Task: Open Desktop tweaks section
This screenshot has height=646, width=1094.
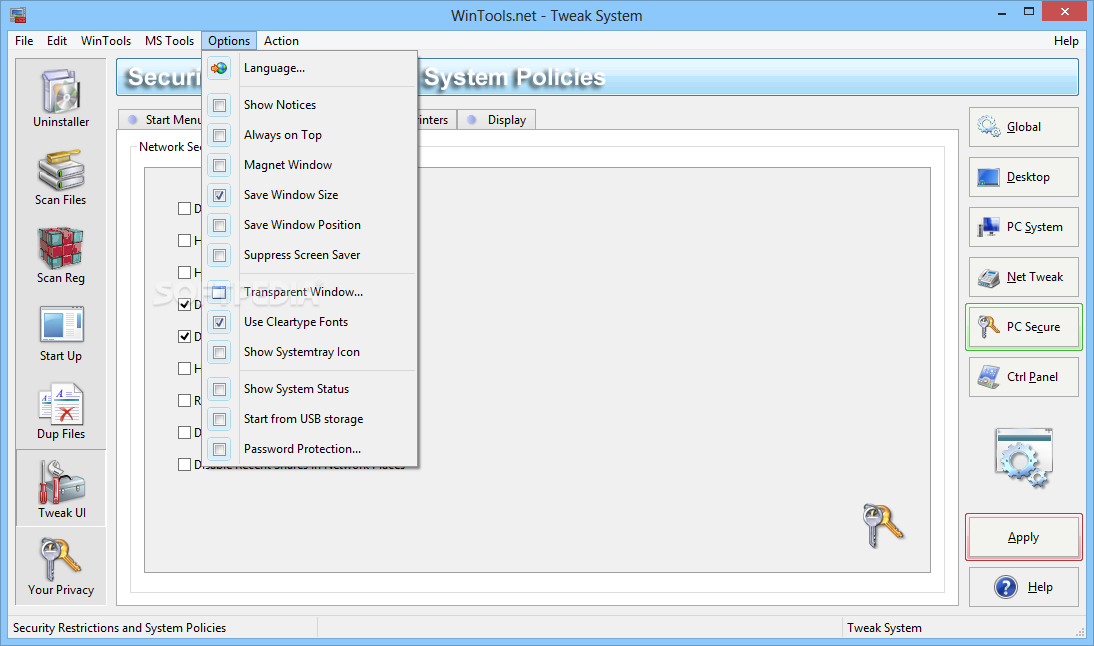Action: [1024, 177]
